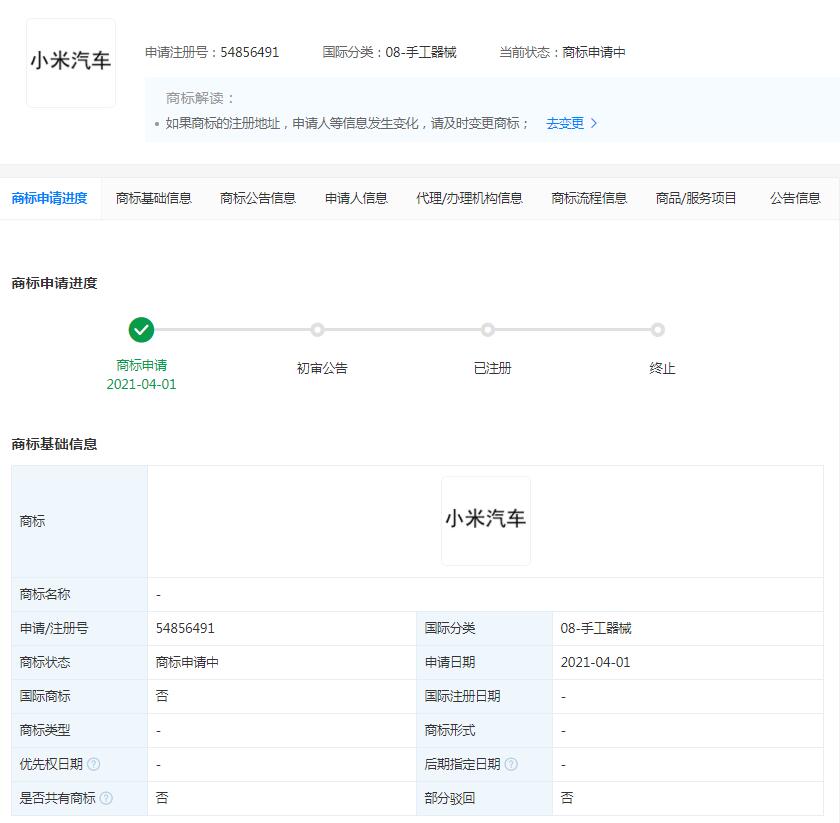This screenshot has height=823, width=840.
Task: Open the 商标流程信息 tab
Action: (x=588, y=197)
